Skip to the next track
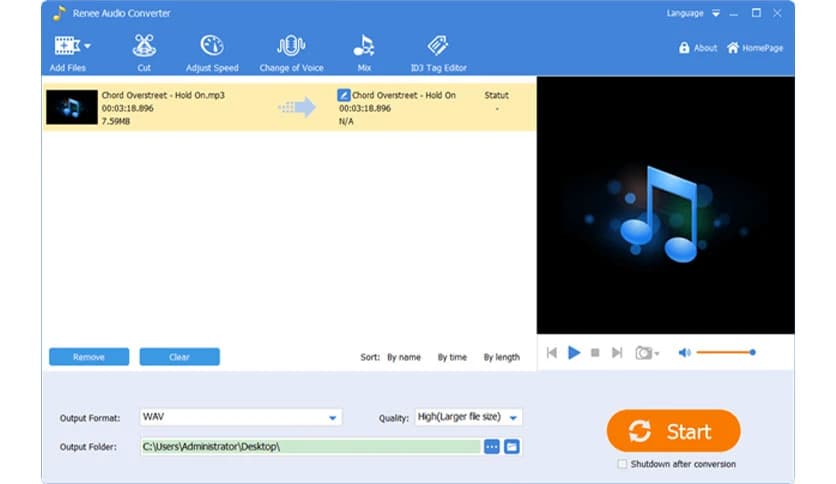Image resolution: width=836 pixels, height=484 pixels. pyautogui.click(x=617, y=352)
